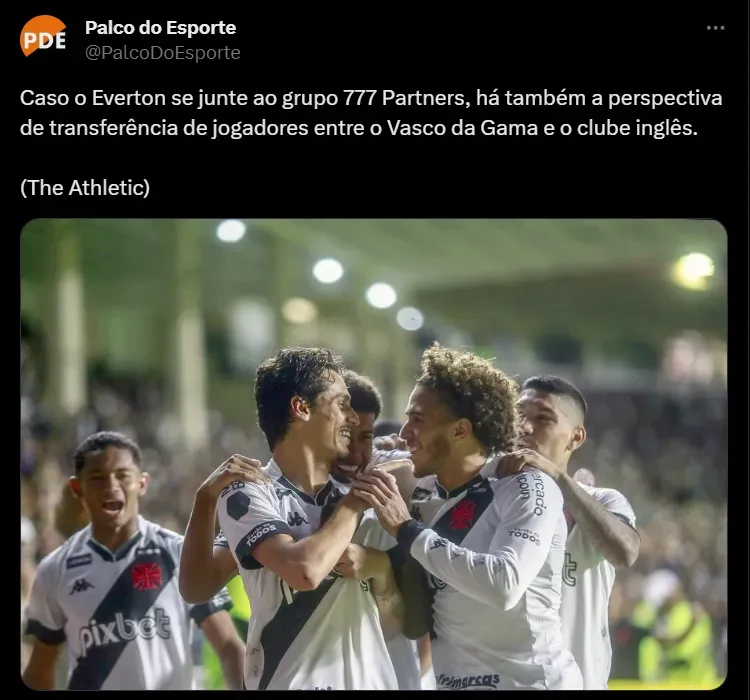Click the TODOS sleeve patch on the center player
Screen dimensions: 750x700
pyautogui.click(x=261, y=534)
